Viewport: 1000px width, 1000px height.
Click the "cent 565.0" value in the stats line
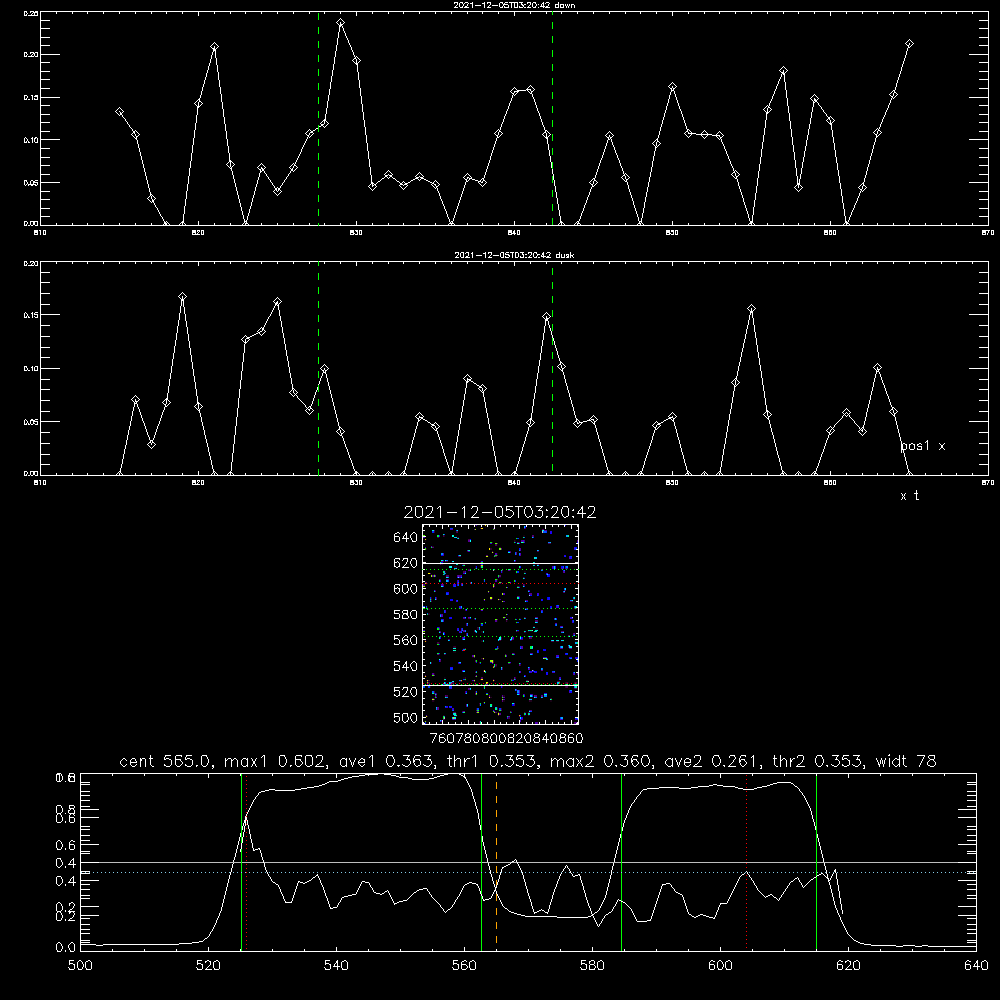(165, 761)
